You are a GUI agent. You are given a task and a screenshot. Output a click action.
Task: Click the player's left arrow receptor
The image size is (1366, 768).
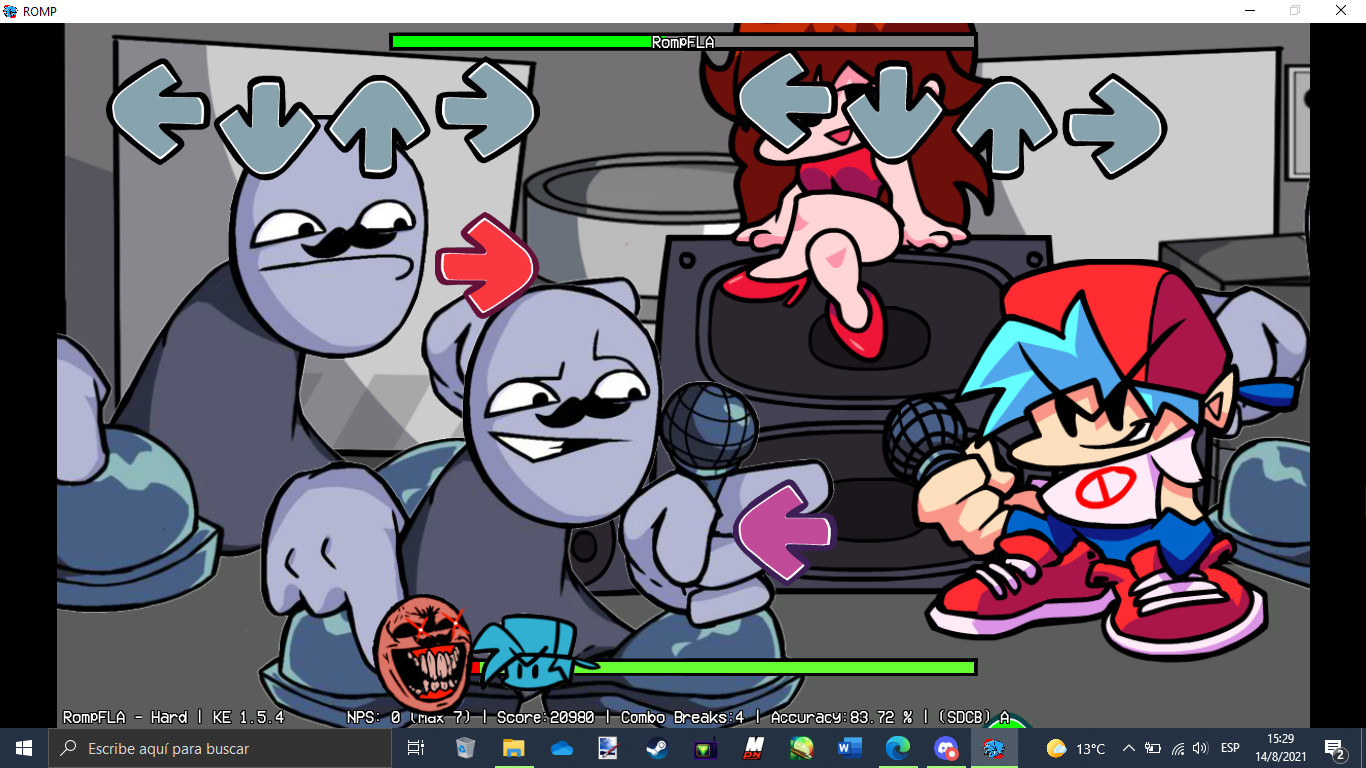pos(786,100)
